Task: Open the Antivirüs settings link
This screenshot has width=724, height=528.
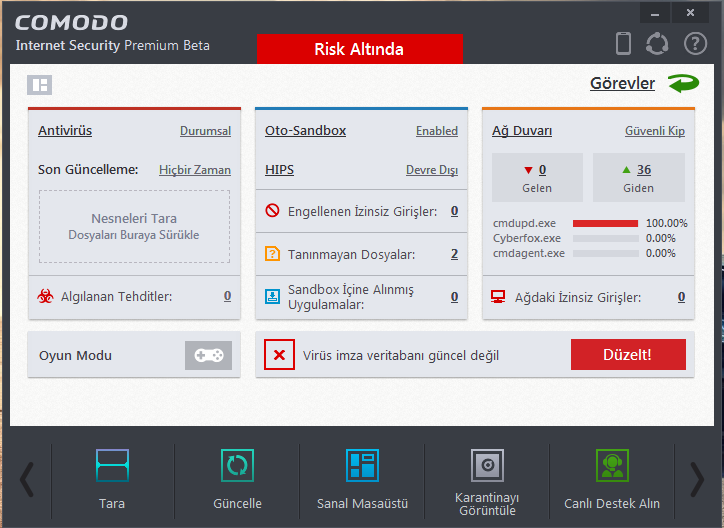Action: [x=65, y=131]
